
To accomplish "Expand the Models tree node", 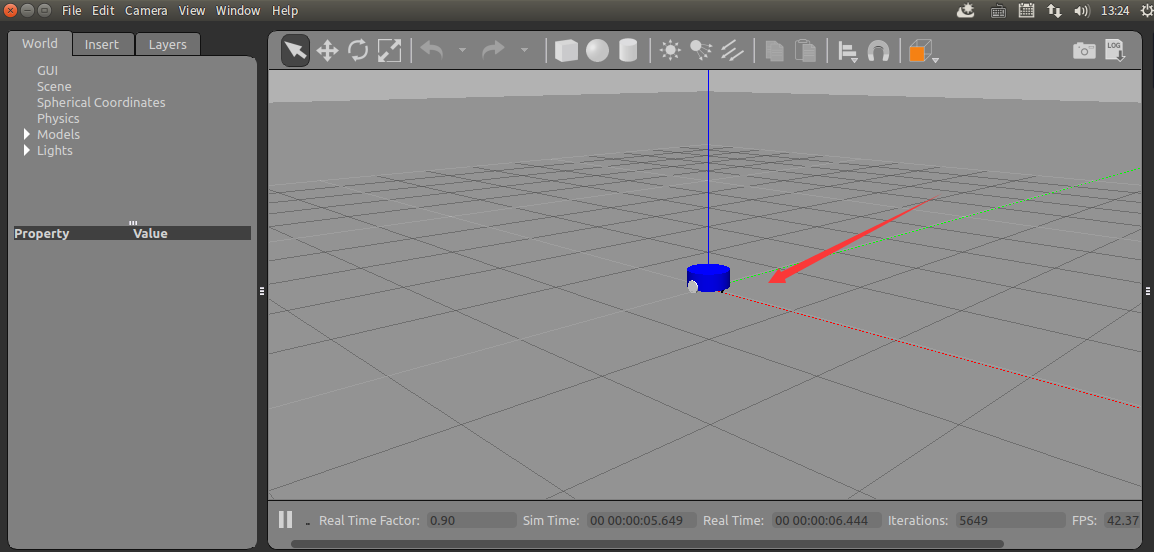I will (27, 134).
